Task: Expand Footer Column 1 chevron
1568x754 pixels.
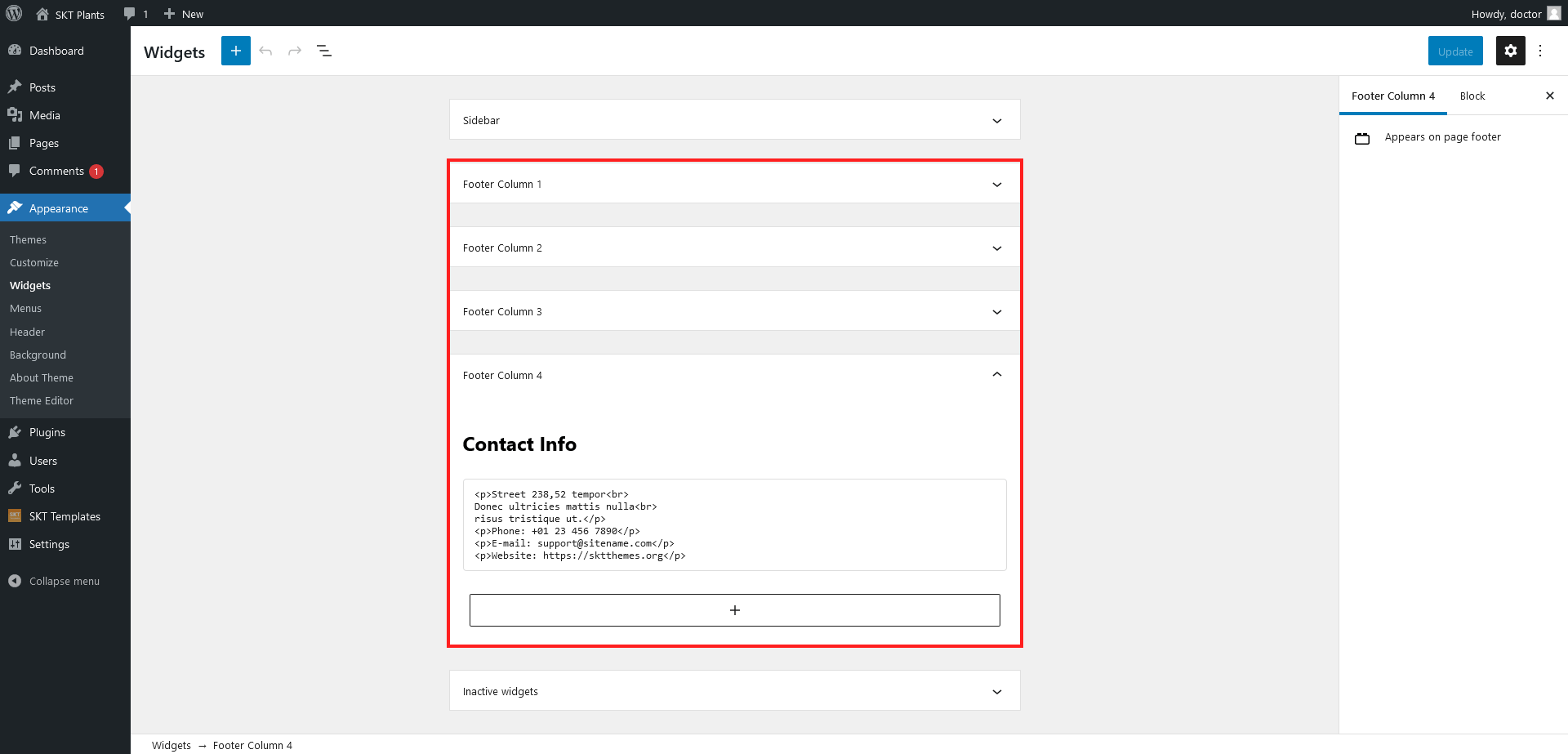Action: point(997,185)
